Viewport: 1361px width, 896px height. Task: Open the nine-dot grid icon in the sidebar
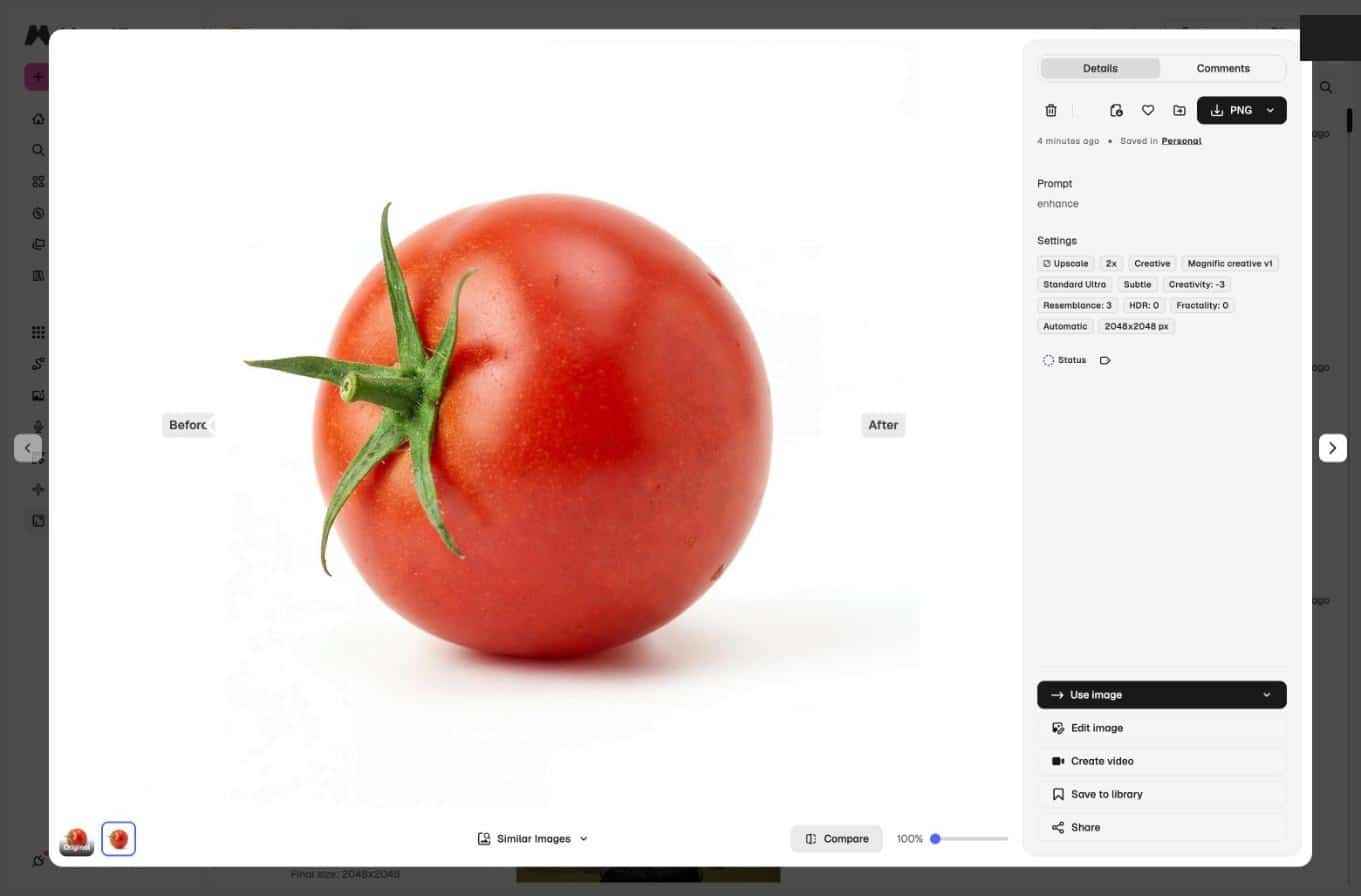(38, 333)
